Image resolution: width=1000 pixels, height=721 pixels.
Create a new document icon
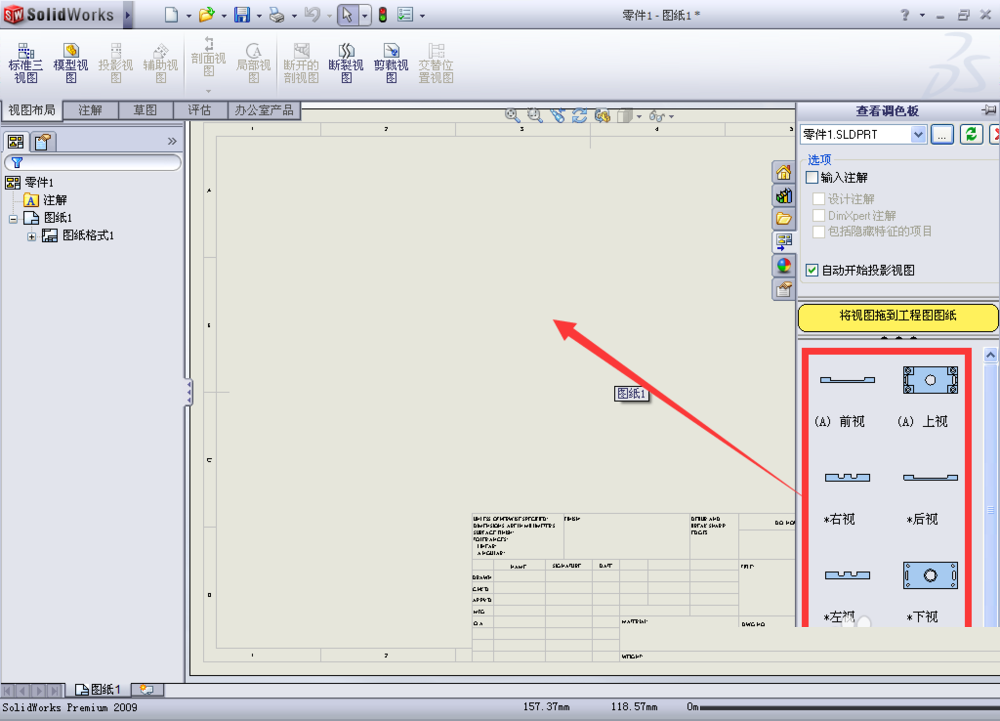tap(171, 15)
